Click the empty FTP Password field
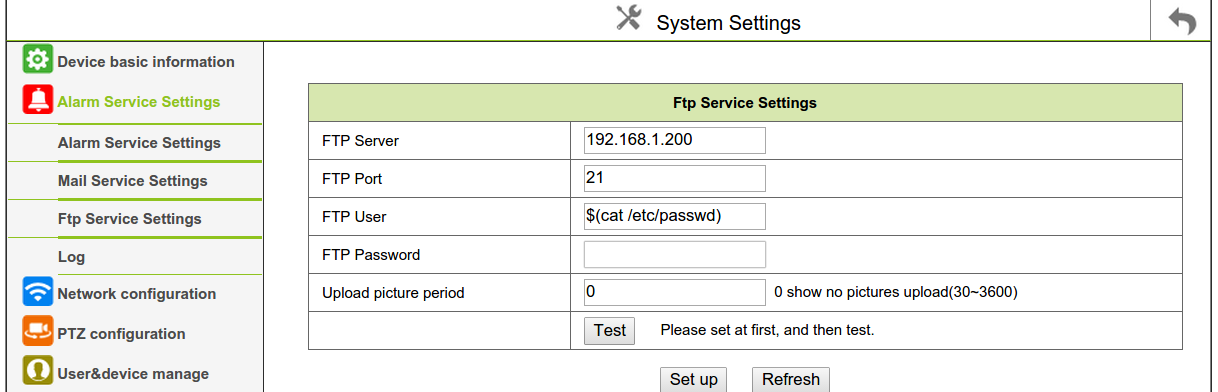Viewport: 1218px width, 392px height. 674,254
